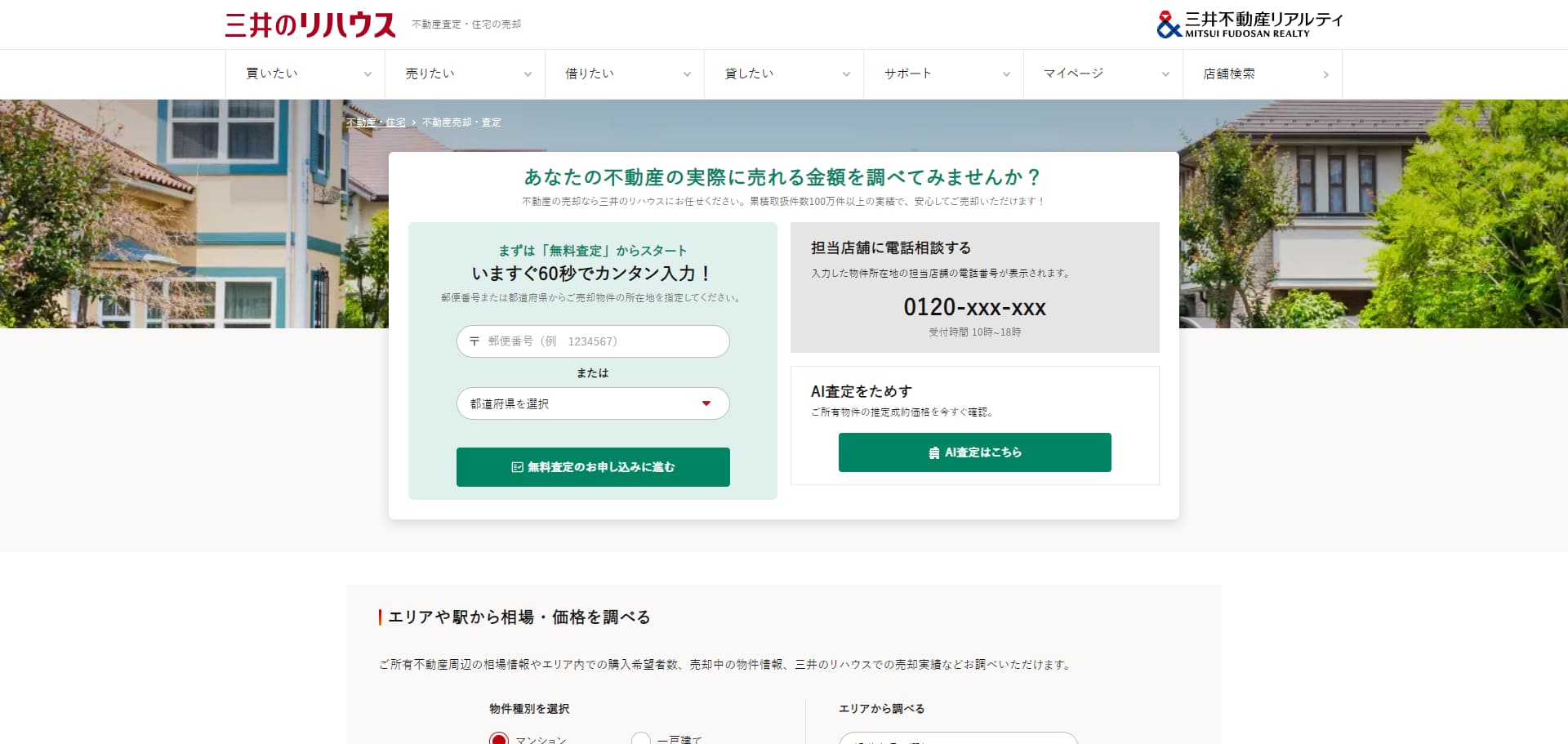
Task: Open the マイページ menu
Action: click(1102, 74)
